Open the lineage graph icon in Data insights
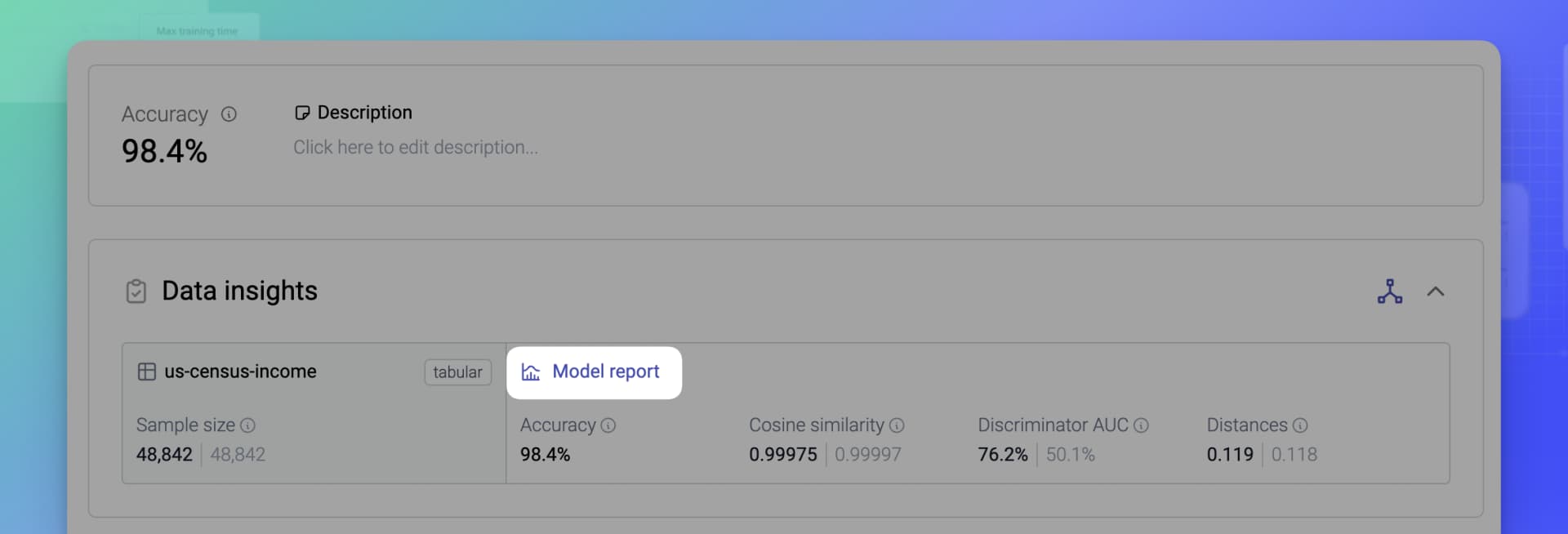 pyautogui.click(x=1391, y=291)
